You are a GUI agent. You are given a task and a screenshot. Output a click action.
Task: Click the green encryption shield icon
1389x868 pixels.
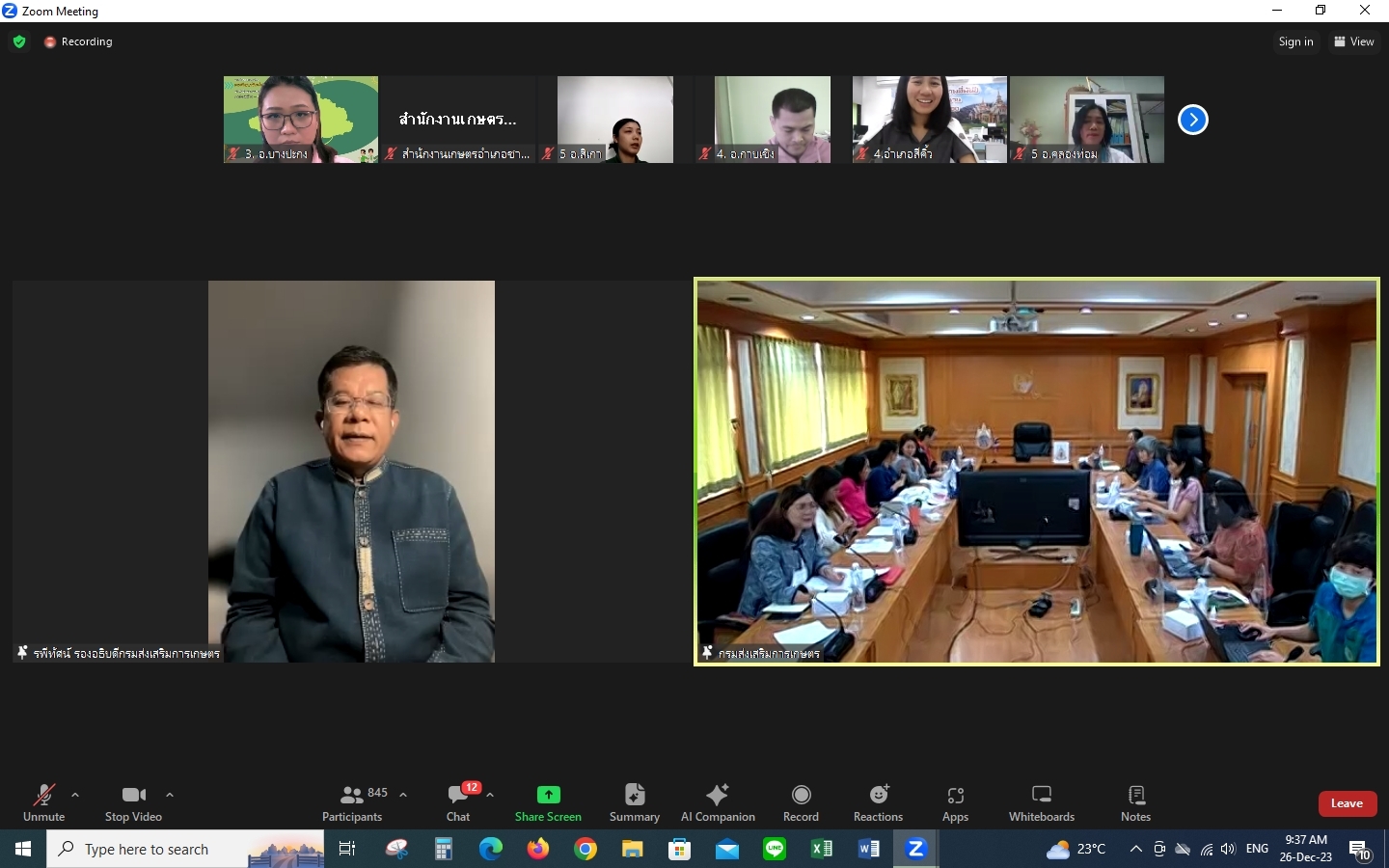pos(19,41)
